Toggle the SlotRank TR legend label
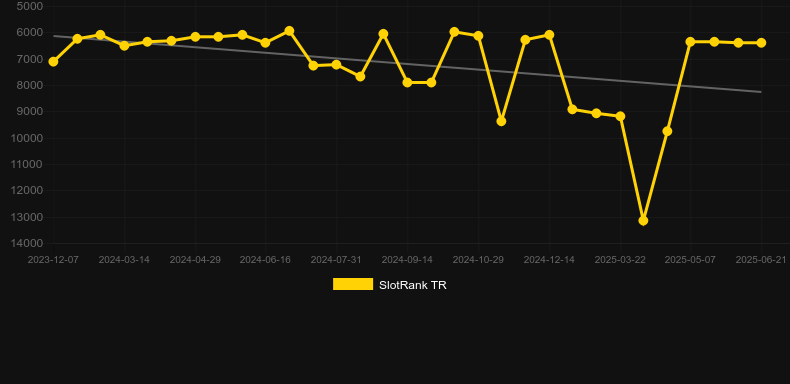 coord(413,285)
